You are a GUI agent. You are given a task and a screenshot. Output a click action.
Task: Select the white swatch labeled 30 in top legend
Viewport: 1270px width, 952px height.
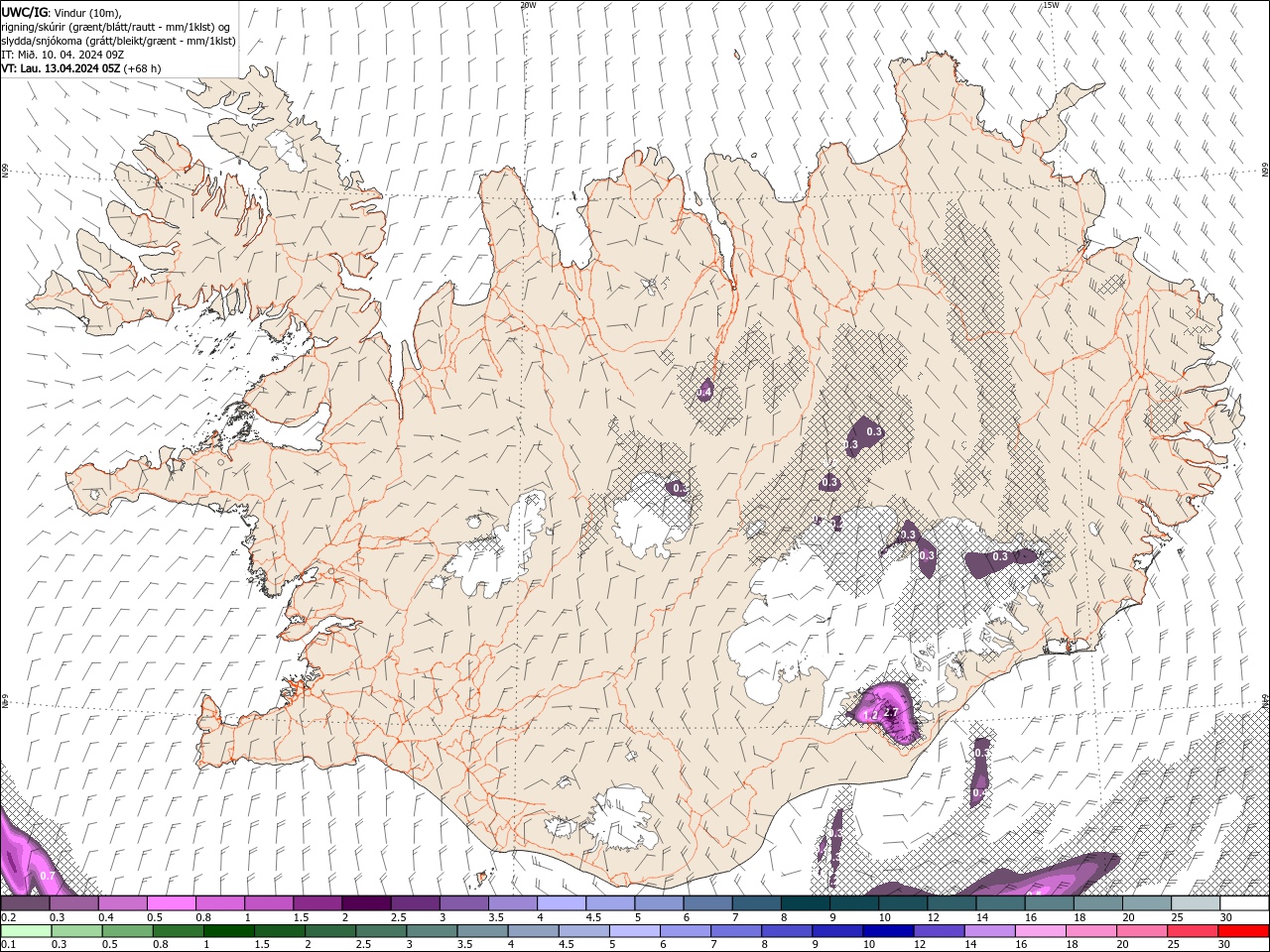(1244, 903)
